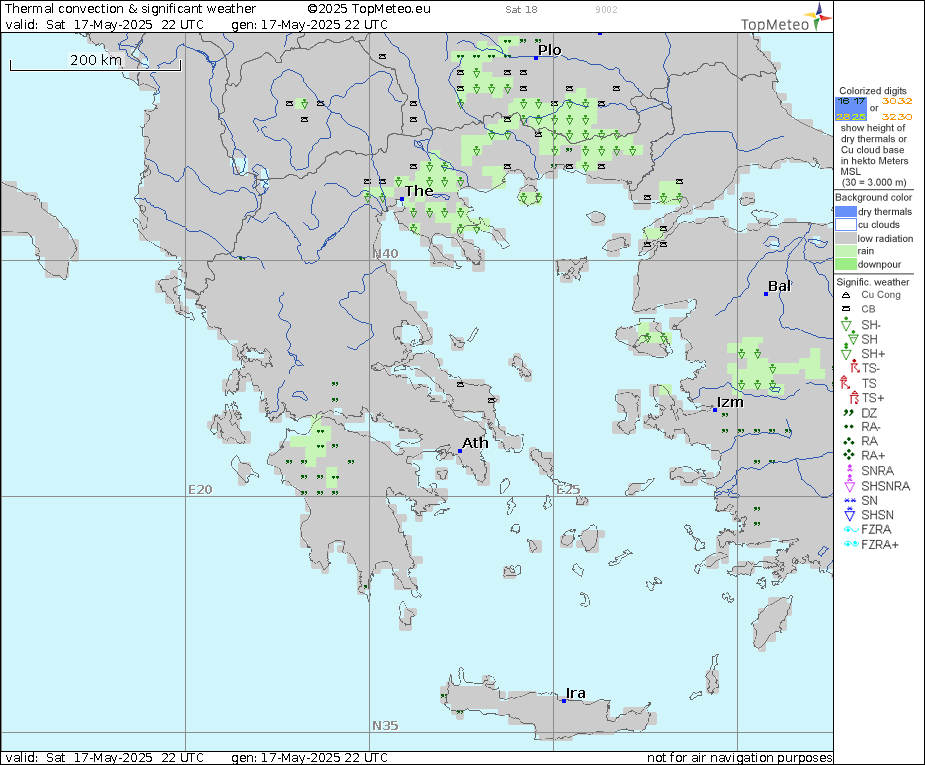Click the E20 longitude label
This screenshot has height=765, width=925.
pyautogui.click(x=200, y=490)
